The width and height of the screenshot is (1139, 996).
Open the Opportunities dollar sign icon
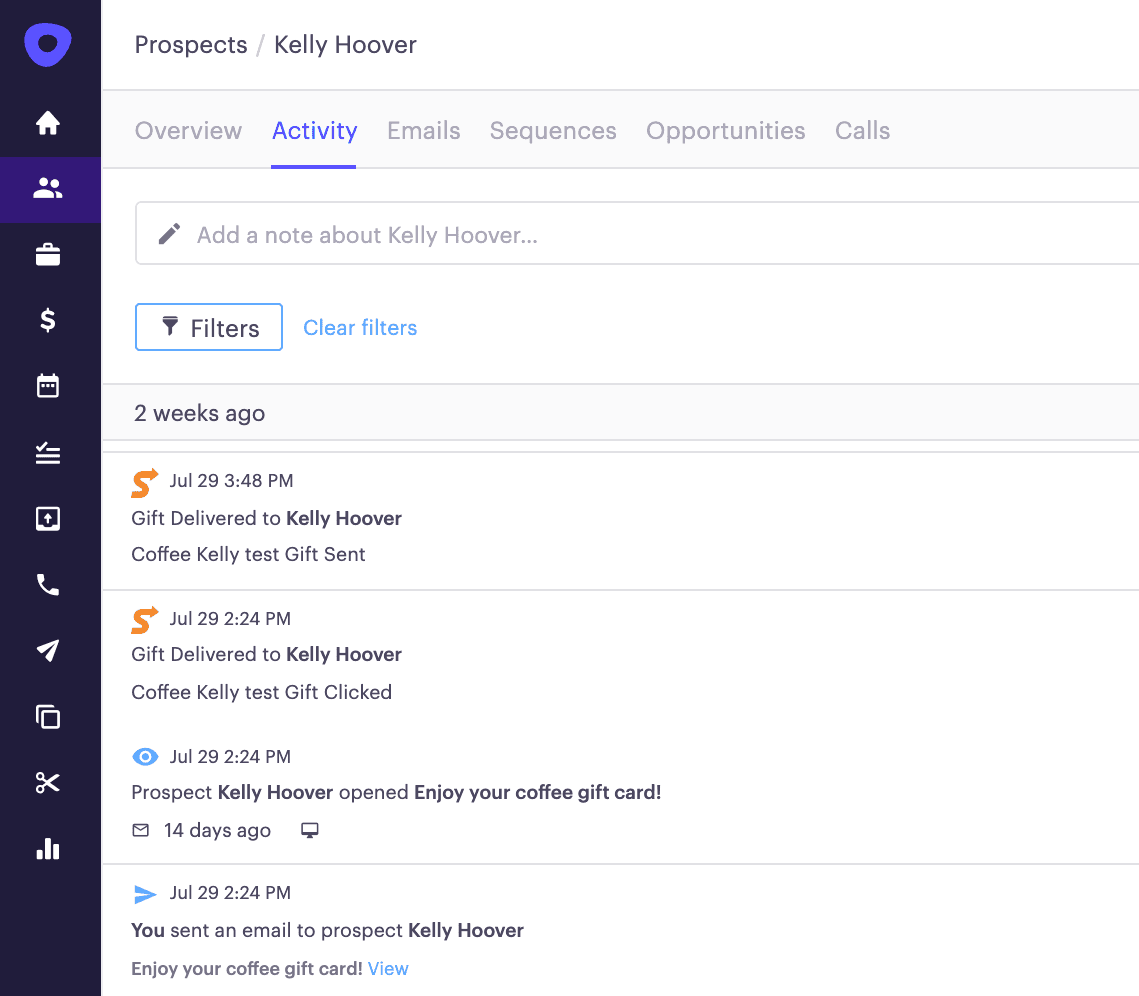coord(48,320)
